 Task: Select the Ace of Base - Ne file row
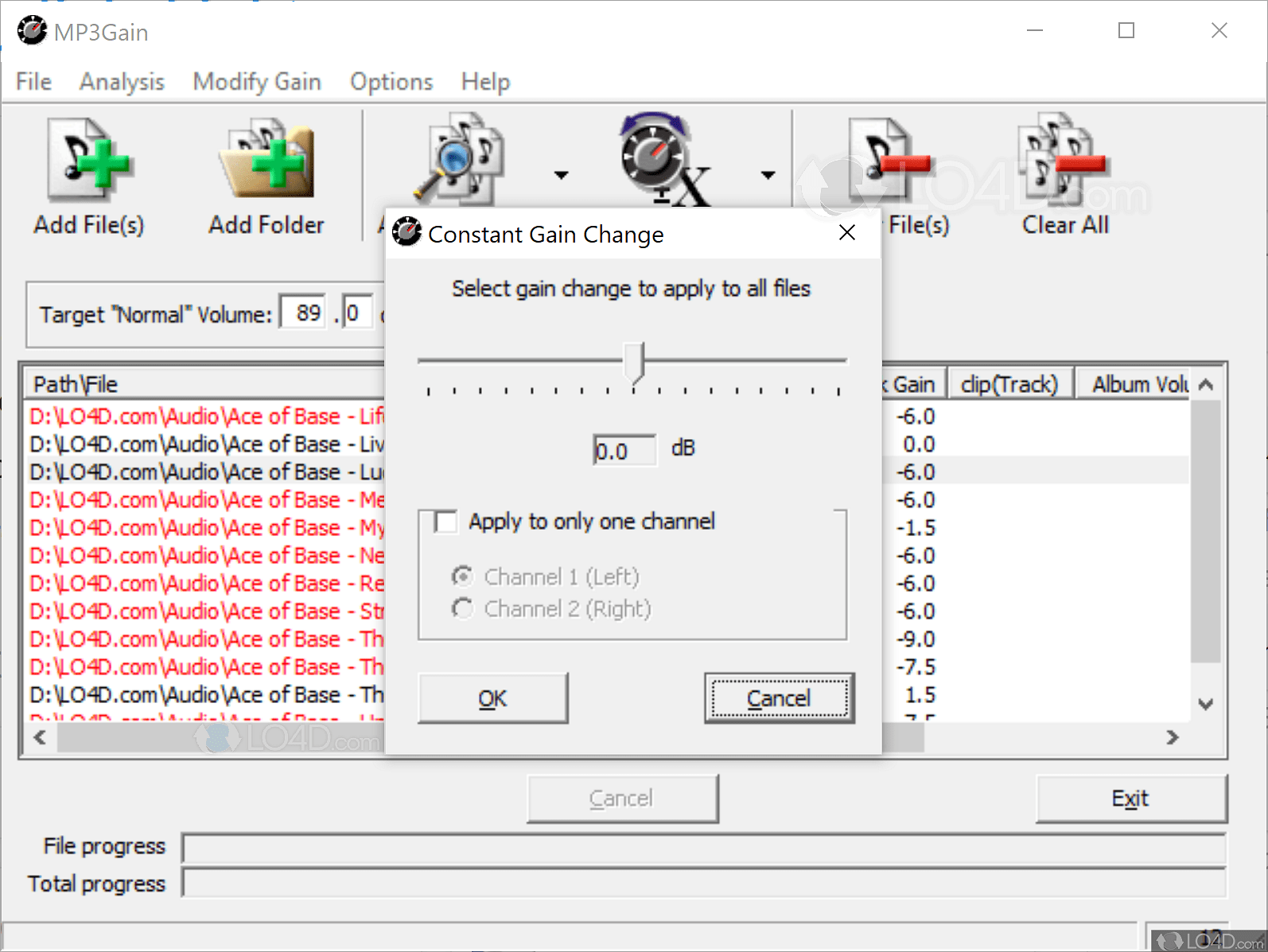click(207, 555)
